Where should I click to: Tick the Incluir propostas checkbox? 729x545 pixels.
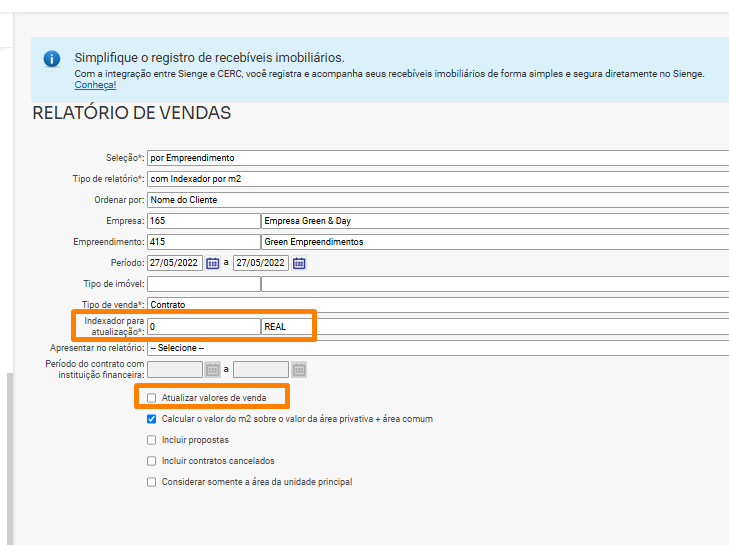(x=152, y=440)
